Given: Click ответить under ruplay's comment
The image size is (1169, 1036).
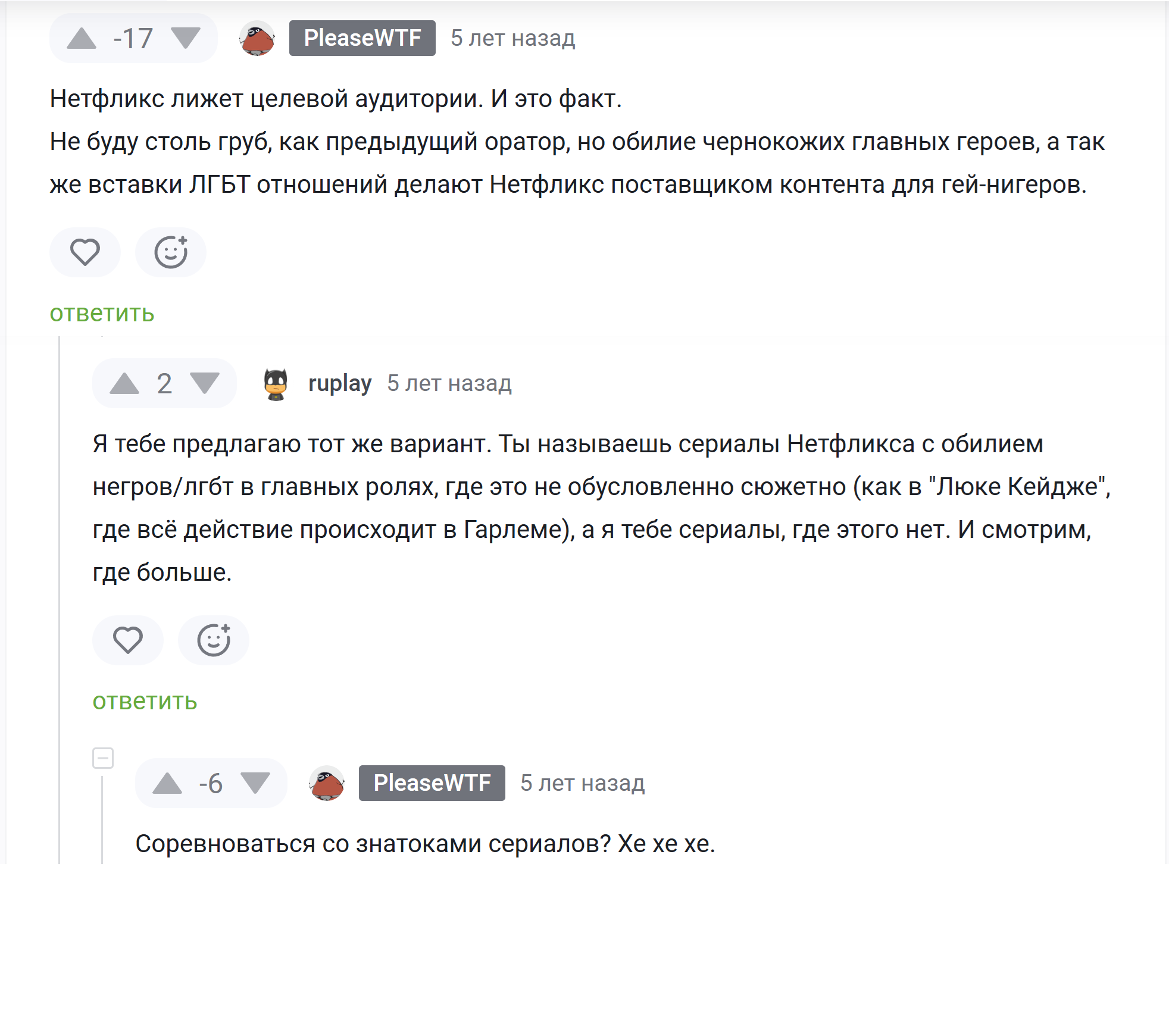Looking at the screenshot, I should [144, 702].
